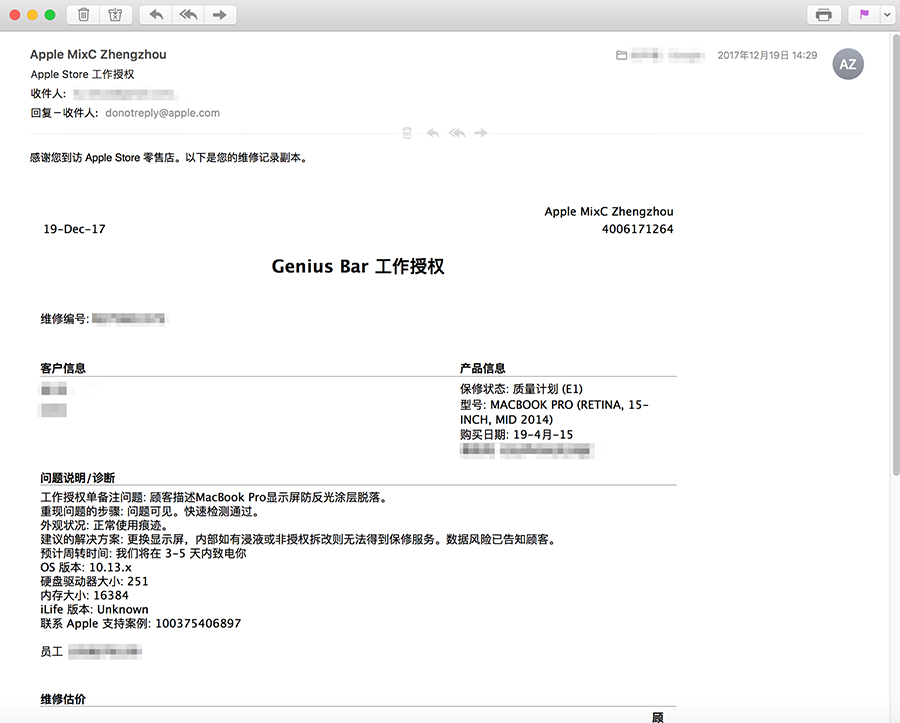Click the AZ sender avatar

click(x=848, y=64)
